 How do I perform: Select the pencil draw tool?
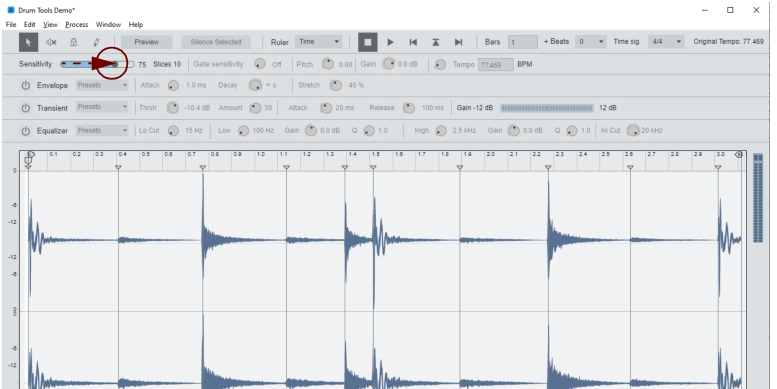pos(96,42)
